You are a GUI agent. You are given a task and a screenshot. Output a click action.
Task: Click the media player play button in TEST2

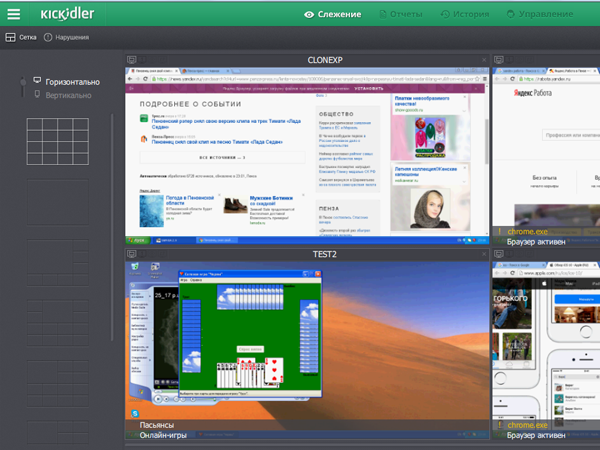(158, 399)
